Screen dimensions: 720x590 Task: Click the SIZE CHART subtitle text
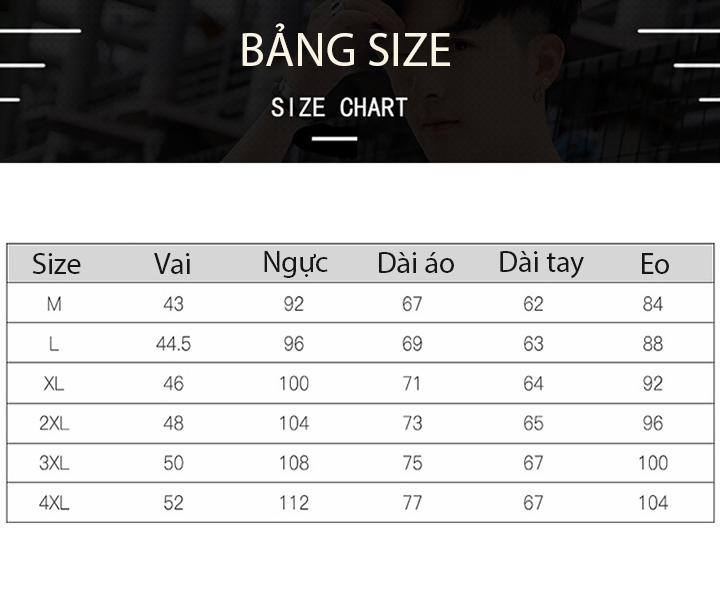click(339, 108)
